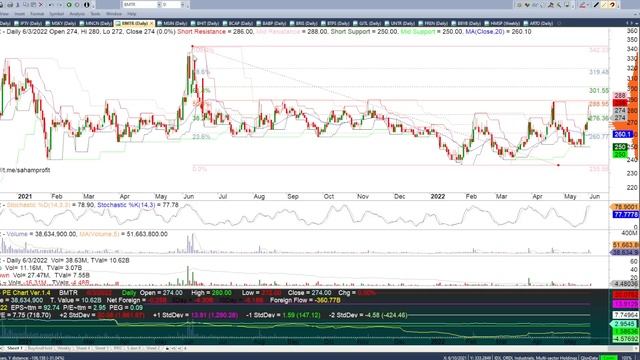Click the green circle go icon
Image resolution: width=640 pixels, height=360 pixels.
click(x=69, y=4)
